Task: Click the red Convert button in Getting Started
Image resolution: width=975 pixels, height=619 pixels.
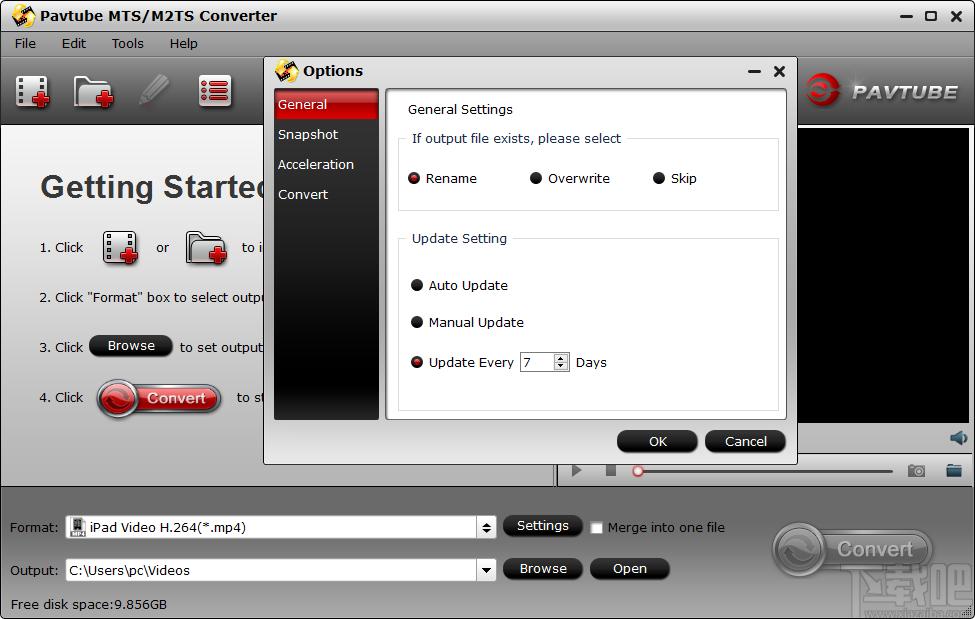Action: [x=159, y=398]
